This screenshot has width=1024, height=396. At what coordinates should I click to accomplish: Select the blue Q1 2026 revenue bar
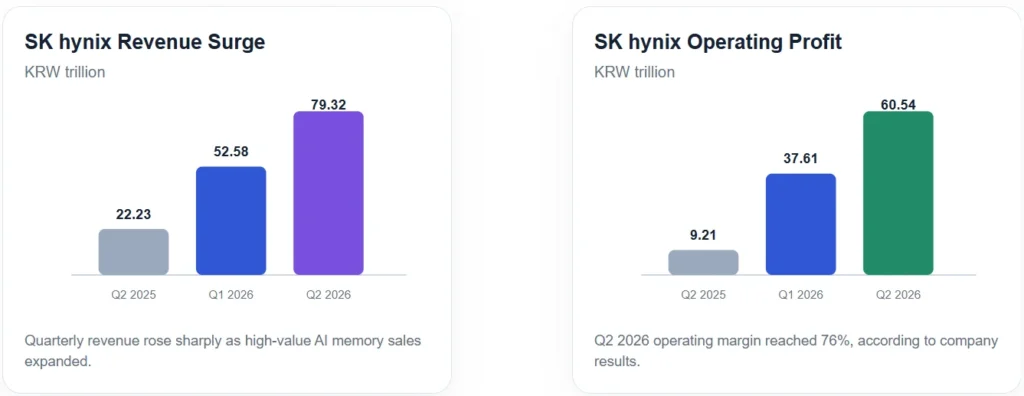coord(231,220)
